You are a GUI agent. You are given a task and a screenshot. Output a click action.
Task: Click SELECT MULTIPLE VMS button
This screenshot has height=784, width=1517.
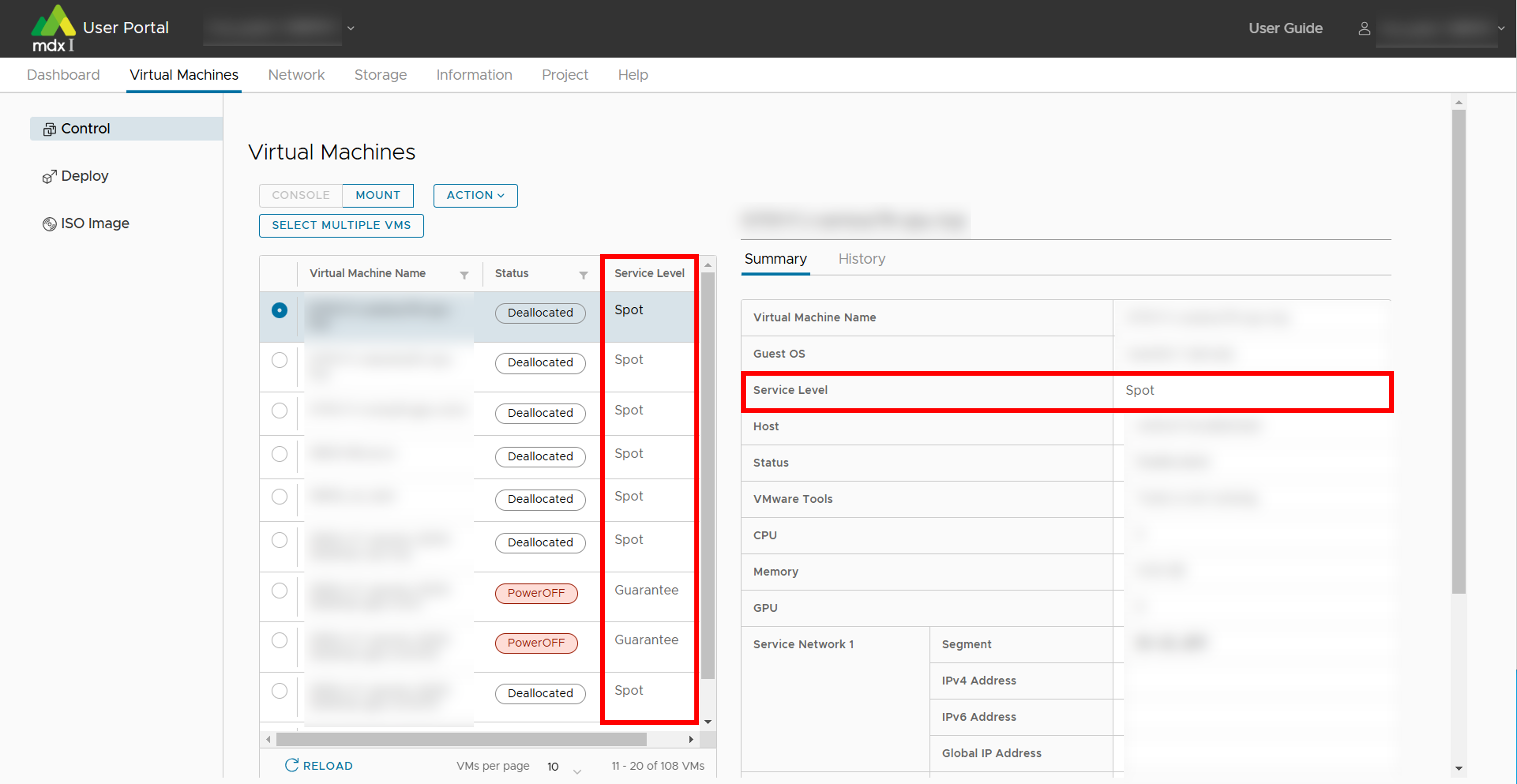click(341, 225)
